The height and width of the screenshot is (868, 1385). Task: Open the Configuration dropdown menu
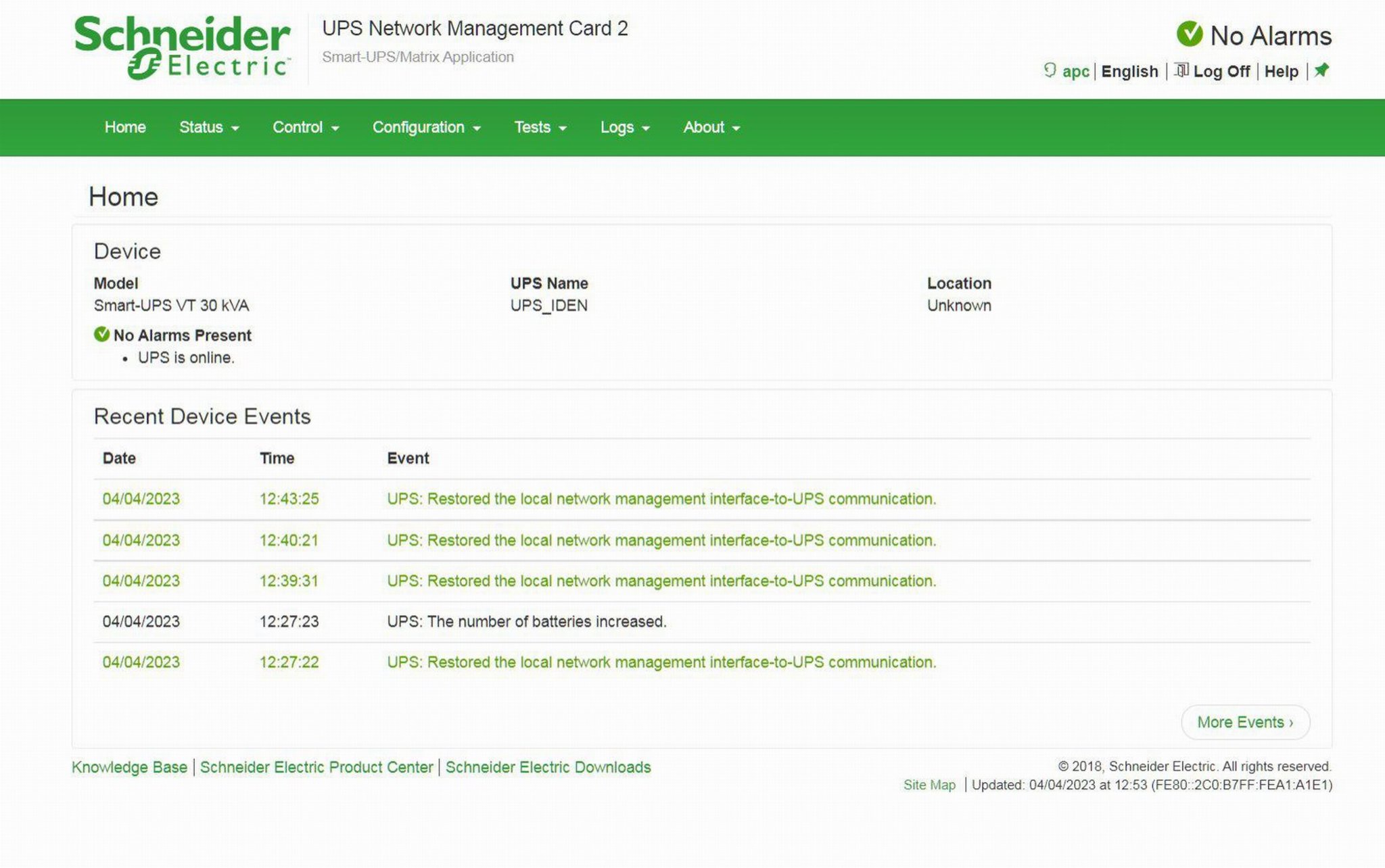coord(427,127)
